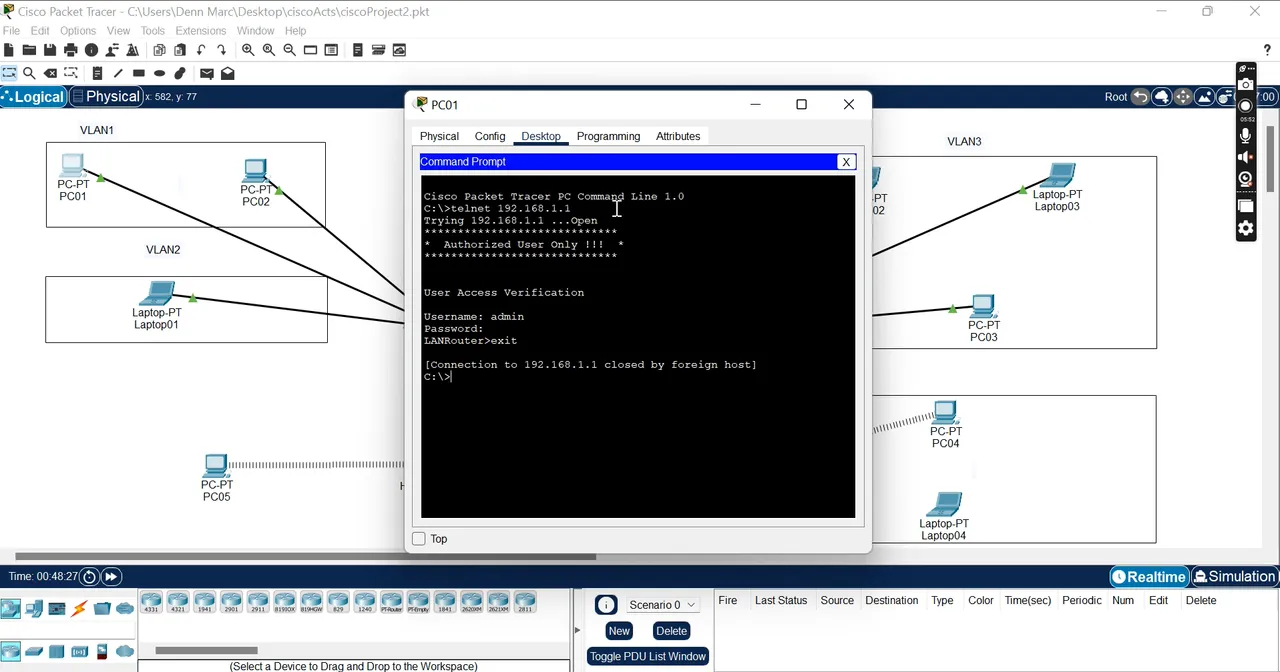The height and width of the screenshot is (672, 1280).
Task: Click the New scenario button
Action: click(x=619, y=631)
